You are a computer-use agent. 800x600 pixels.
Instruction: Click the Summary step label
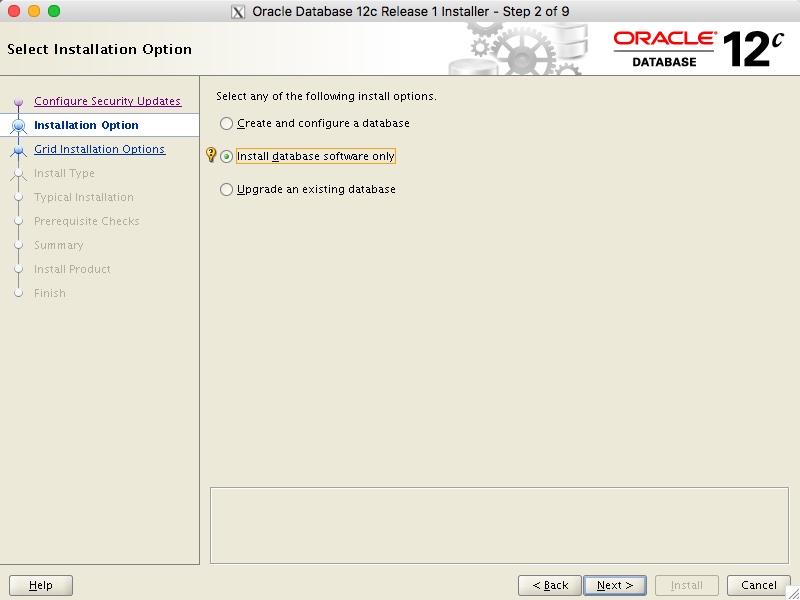tap(58, 245)
